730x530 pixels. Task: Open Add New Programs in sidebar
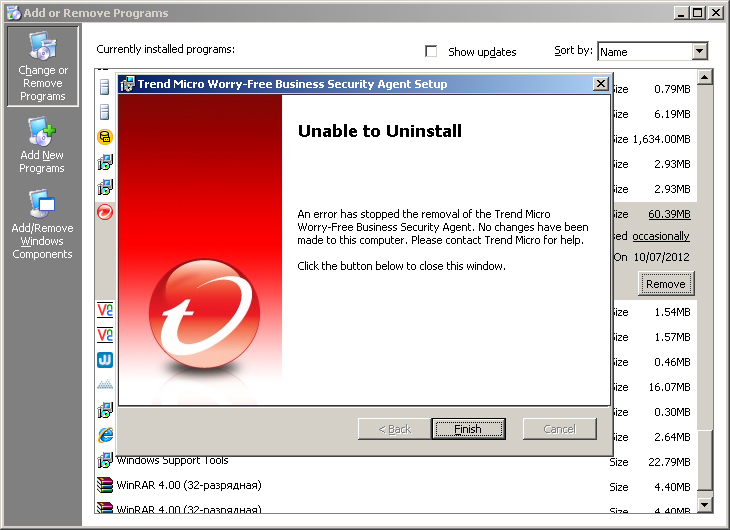coord(42,145)
